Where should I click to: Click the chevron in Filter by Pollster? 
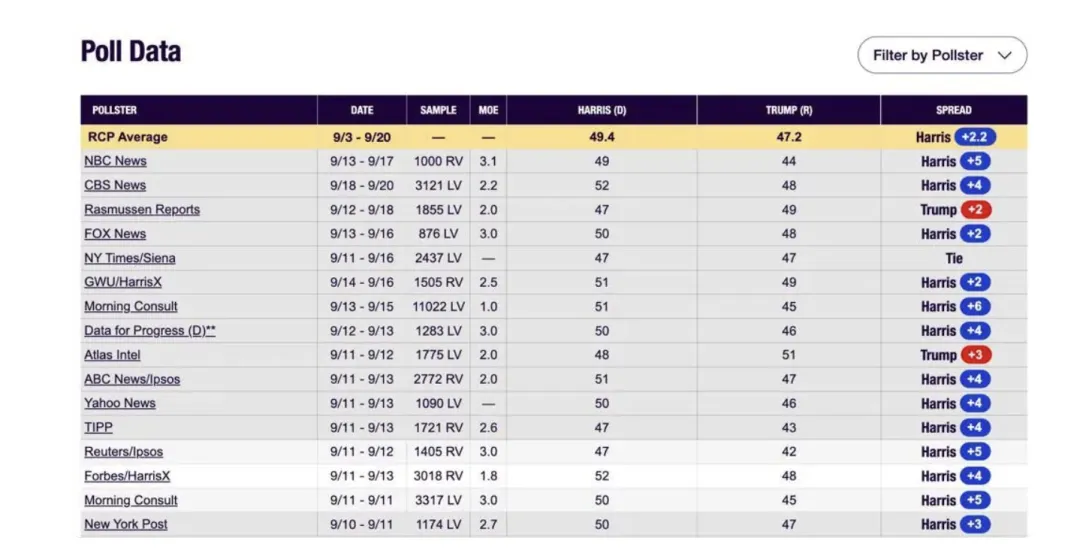pyautogui.click(x=1004, y=56)
